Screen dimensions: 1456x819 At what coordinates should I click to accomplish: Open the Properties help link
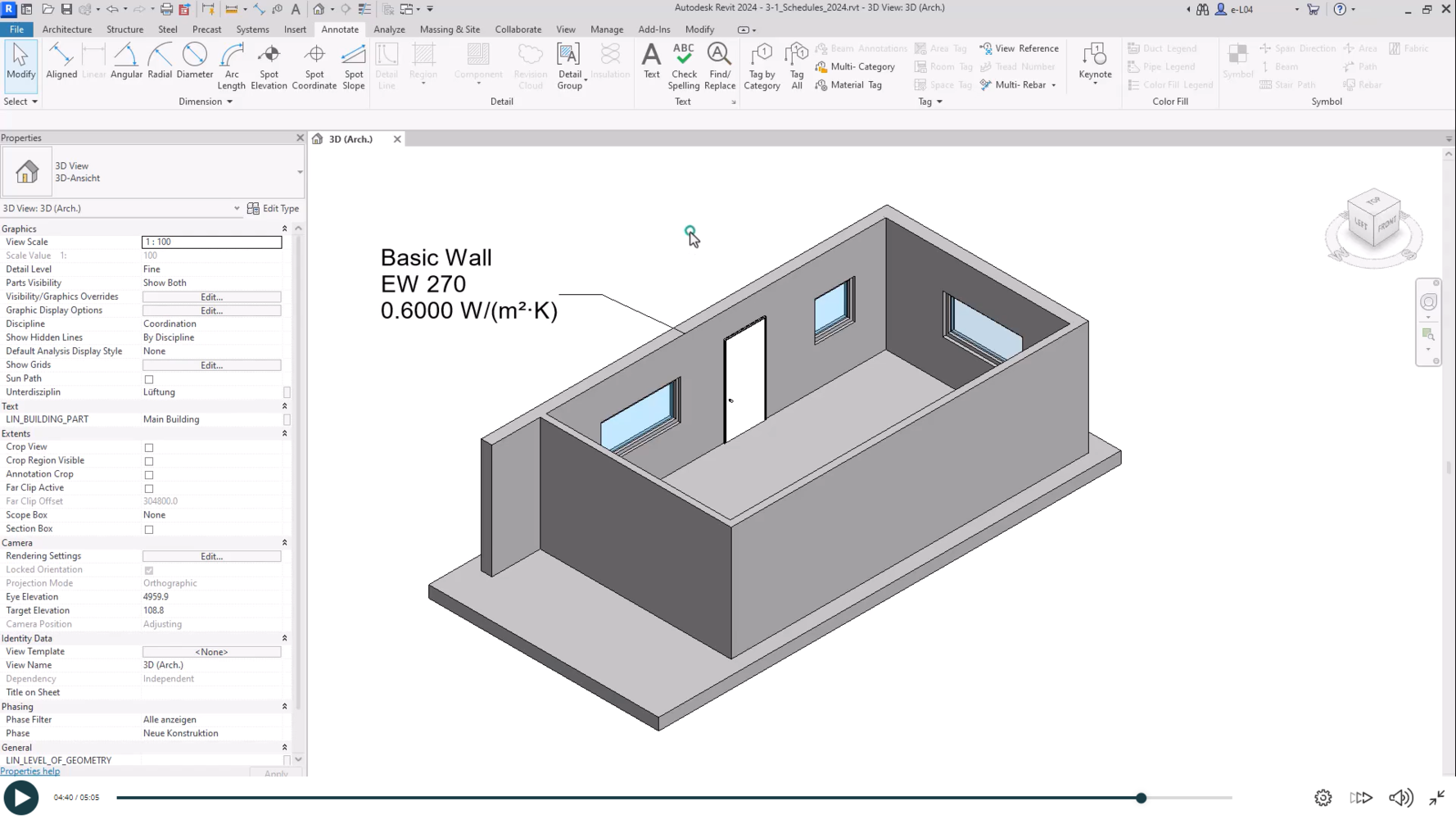coord(30,771)
